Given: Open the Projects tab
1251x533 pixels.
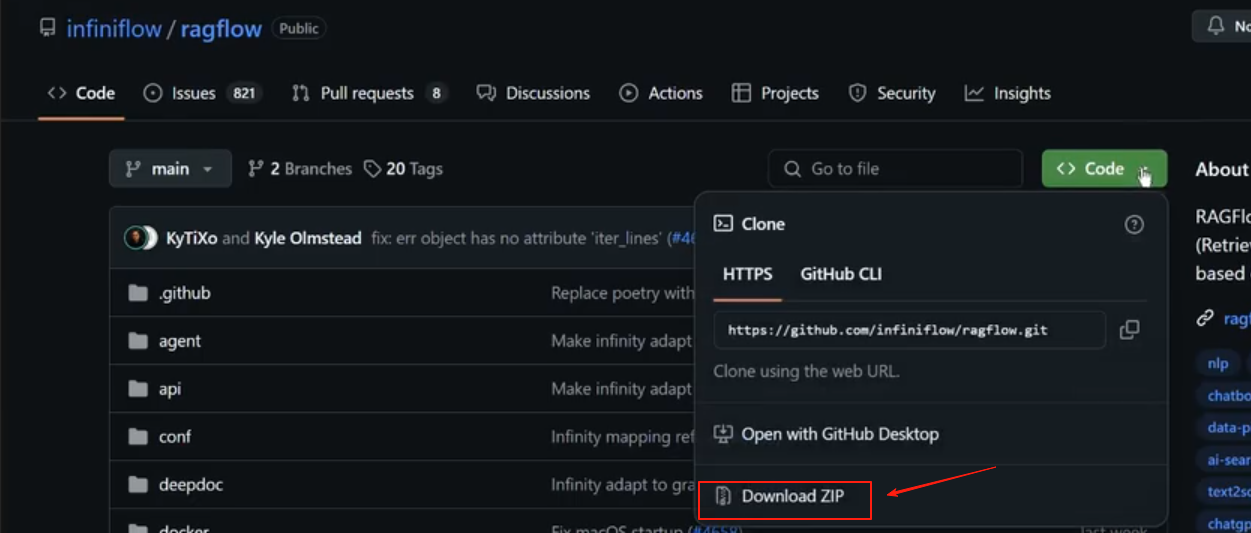Looking at the screenshot, I should (775, 93).
